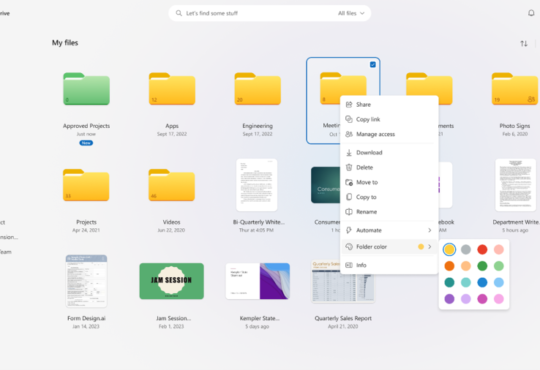Click the Folder color palette icon
The width and height of the screenshot is (540, 370).
click(349, 247)
